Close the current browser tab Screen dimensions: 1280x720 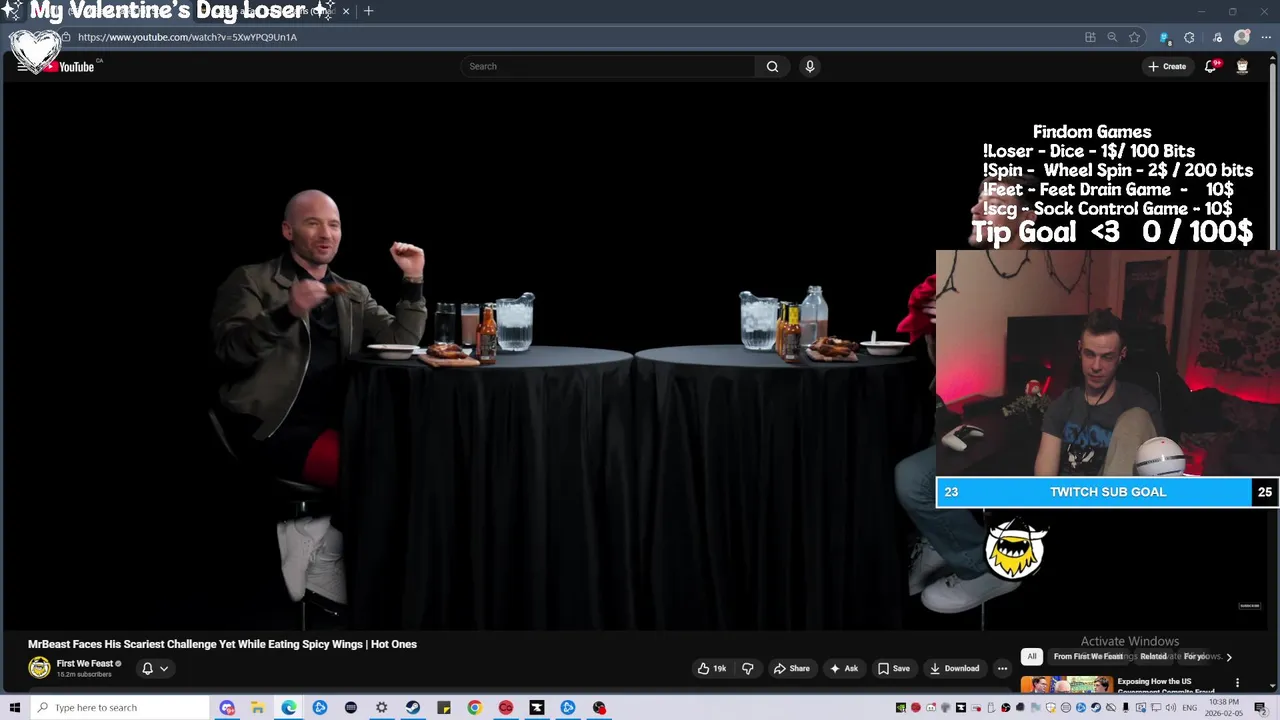pos(346,11)
